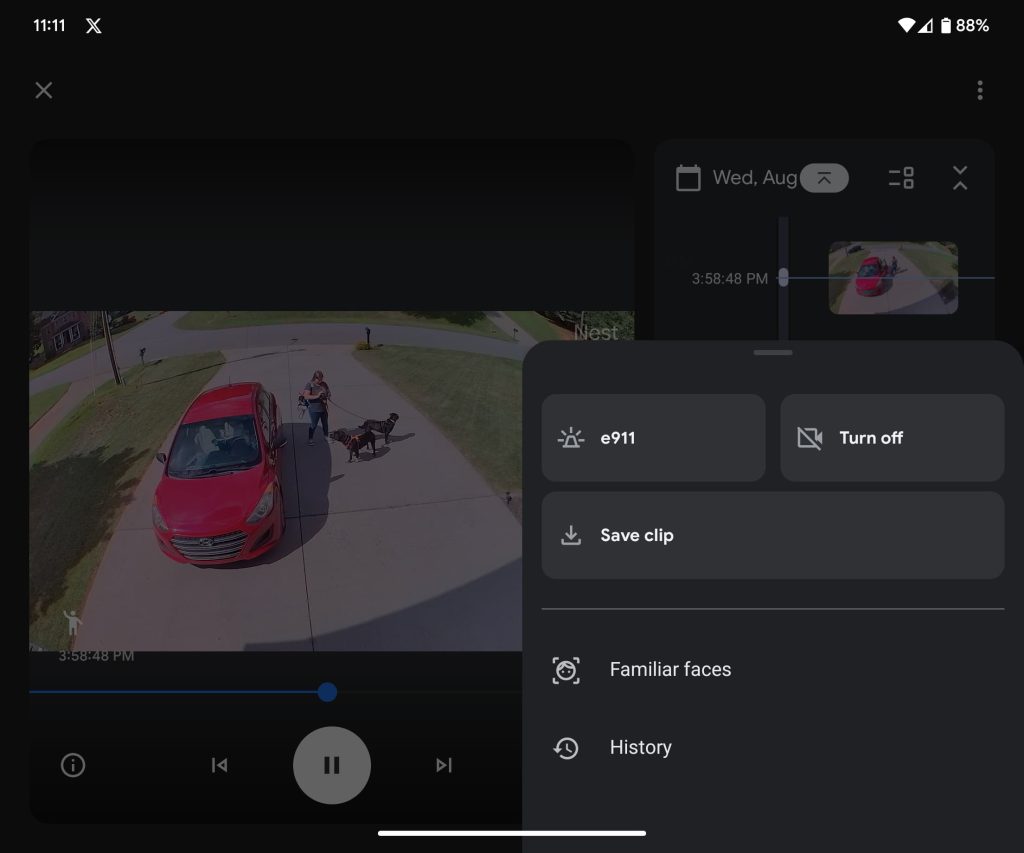Open the event thumbnail at 3:58:48 PM
The height and width of the screenshot is (853, 1024).
coord(893,278)
